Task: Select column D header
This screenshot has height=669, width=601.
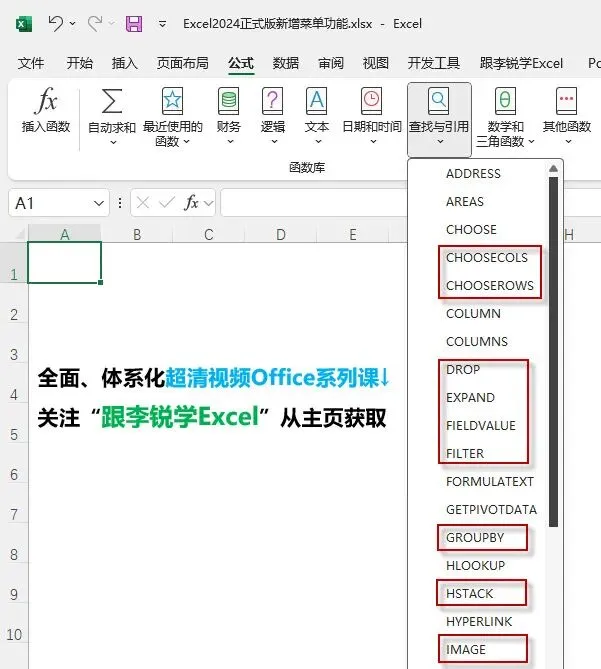Action: tap(281, 234)
